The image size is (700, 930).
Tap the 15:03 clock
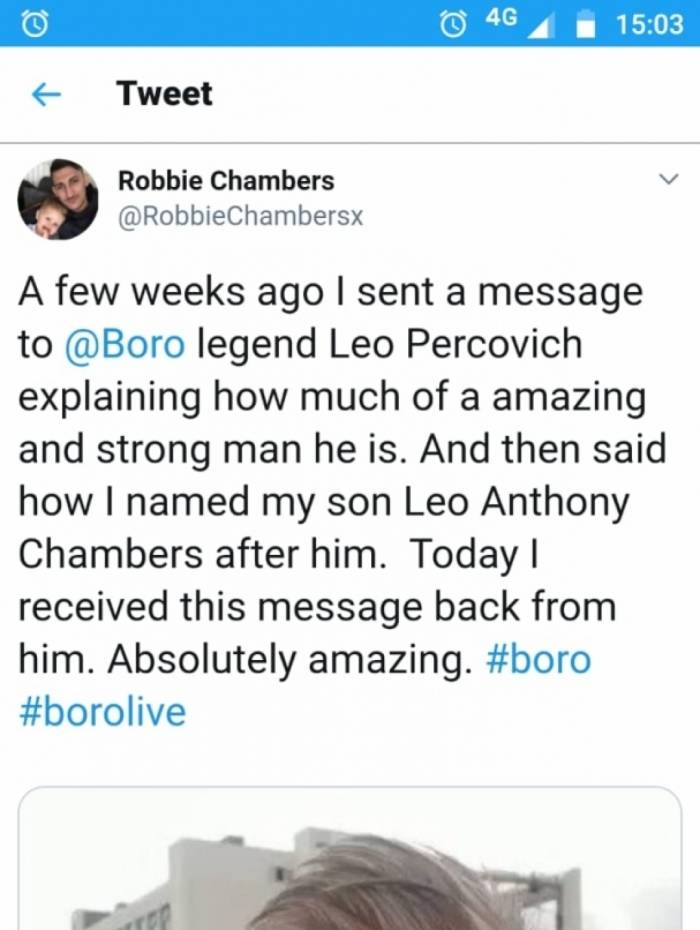(x=650, y=23)
